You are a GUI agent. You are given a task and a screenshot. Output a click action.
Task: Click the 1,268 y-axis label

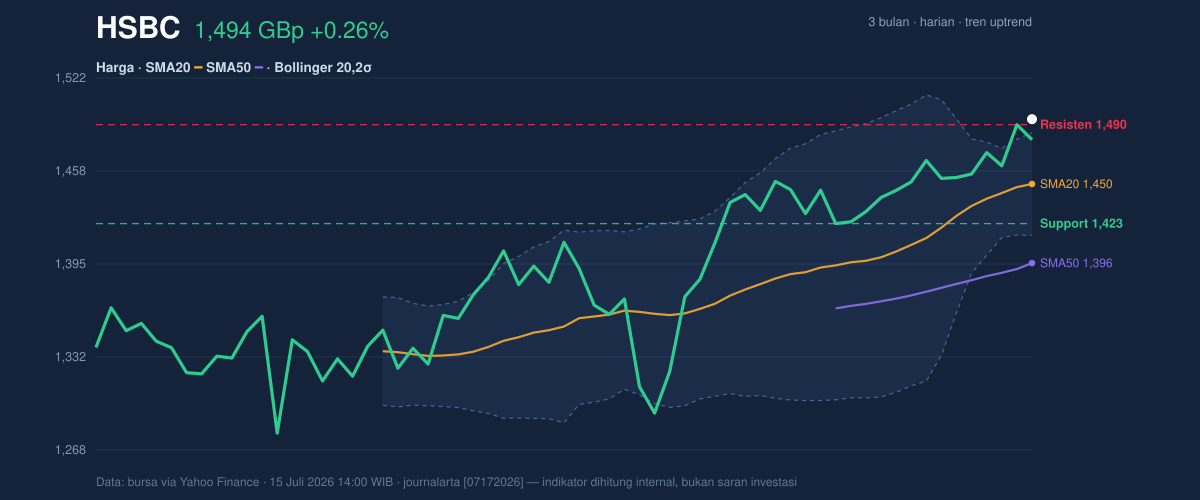(70, 450)
